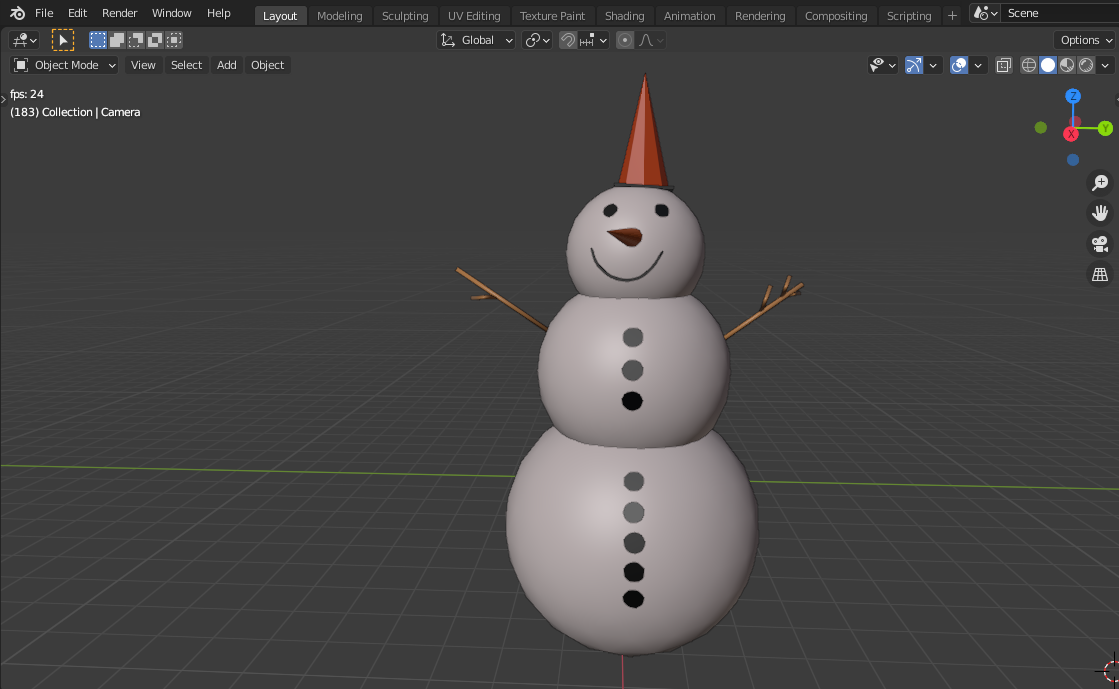Choose Extend Selection mode icon
The height and width of the screenshot is (689, 1119).
(116, 40)
